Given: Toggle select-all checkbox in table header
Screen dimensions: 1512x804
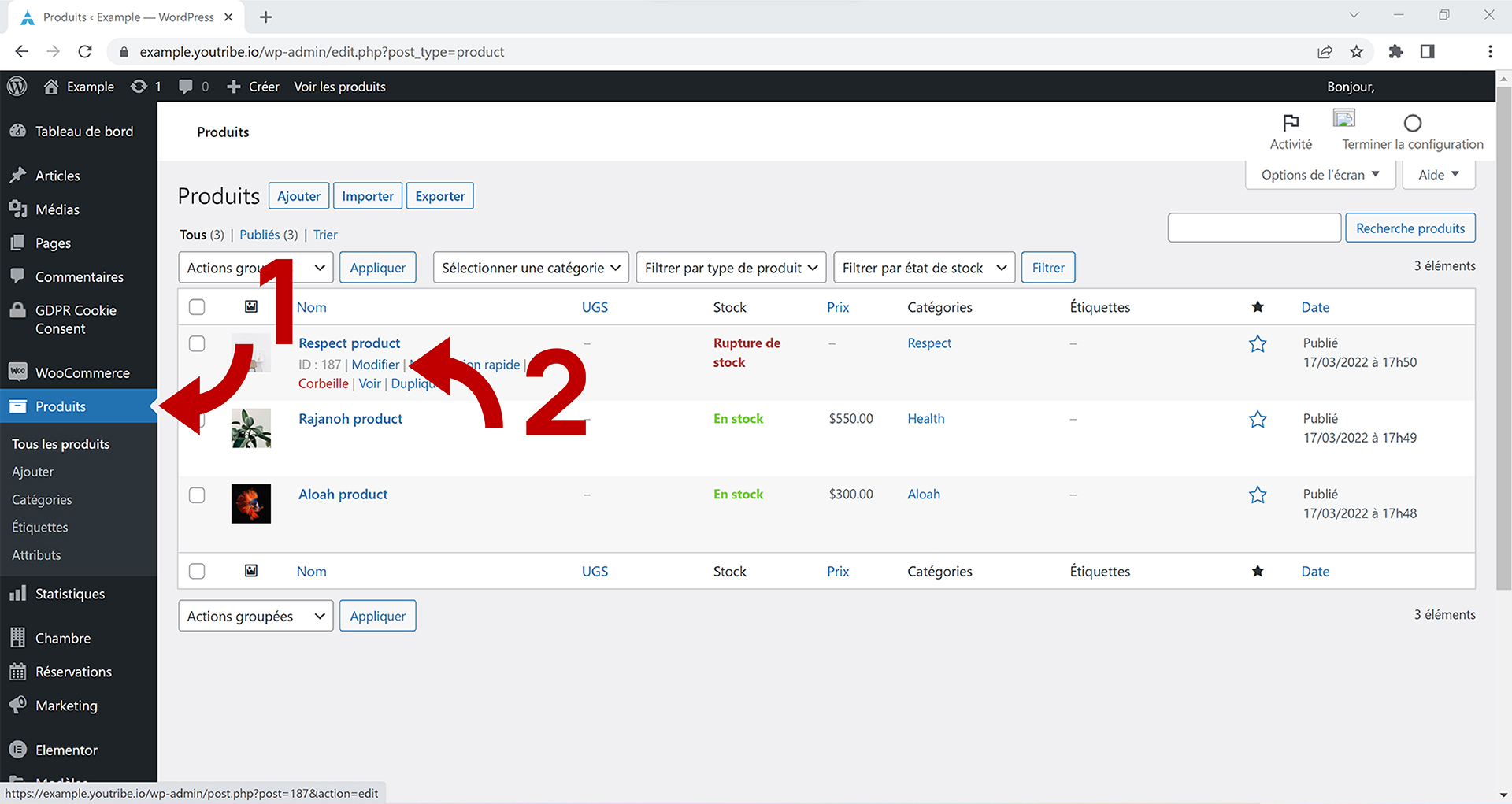Looking at the screenshot, I should coord(197,307).
